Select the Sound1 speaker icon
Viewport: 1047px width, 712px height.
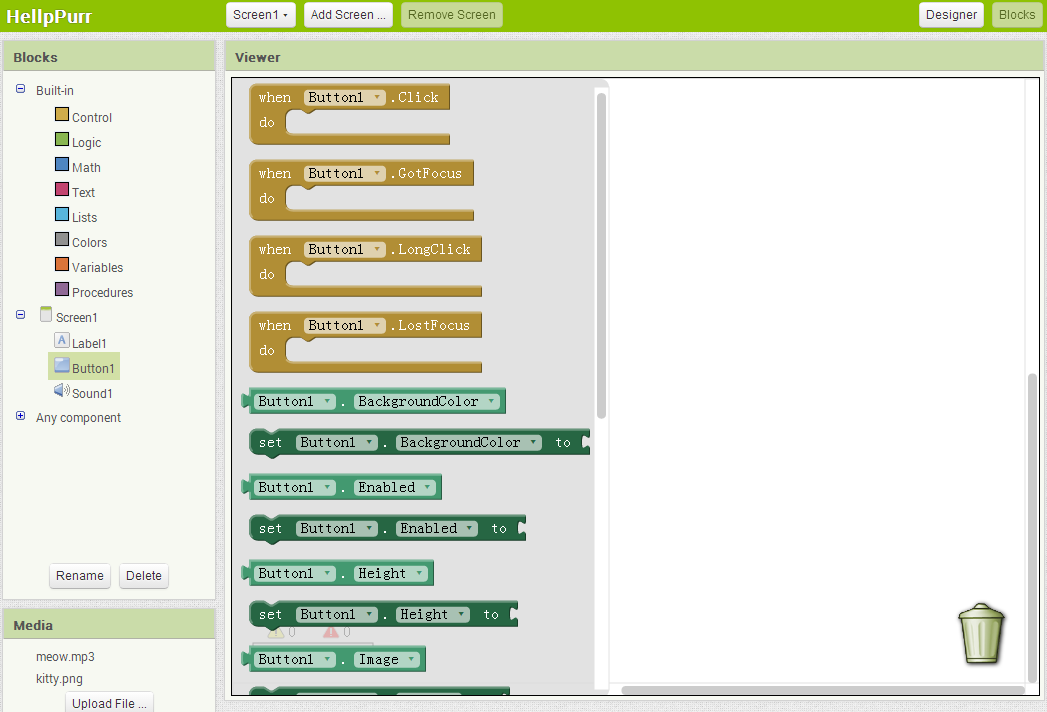[62, 391]
